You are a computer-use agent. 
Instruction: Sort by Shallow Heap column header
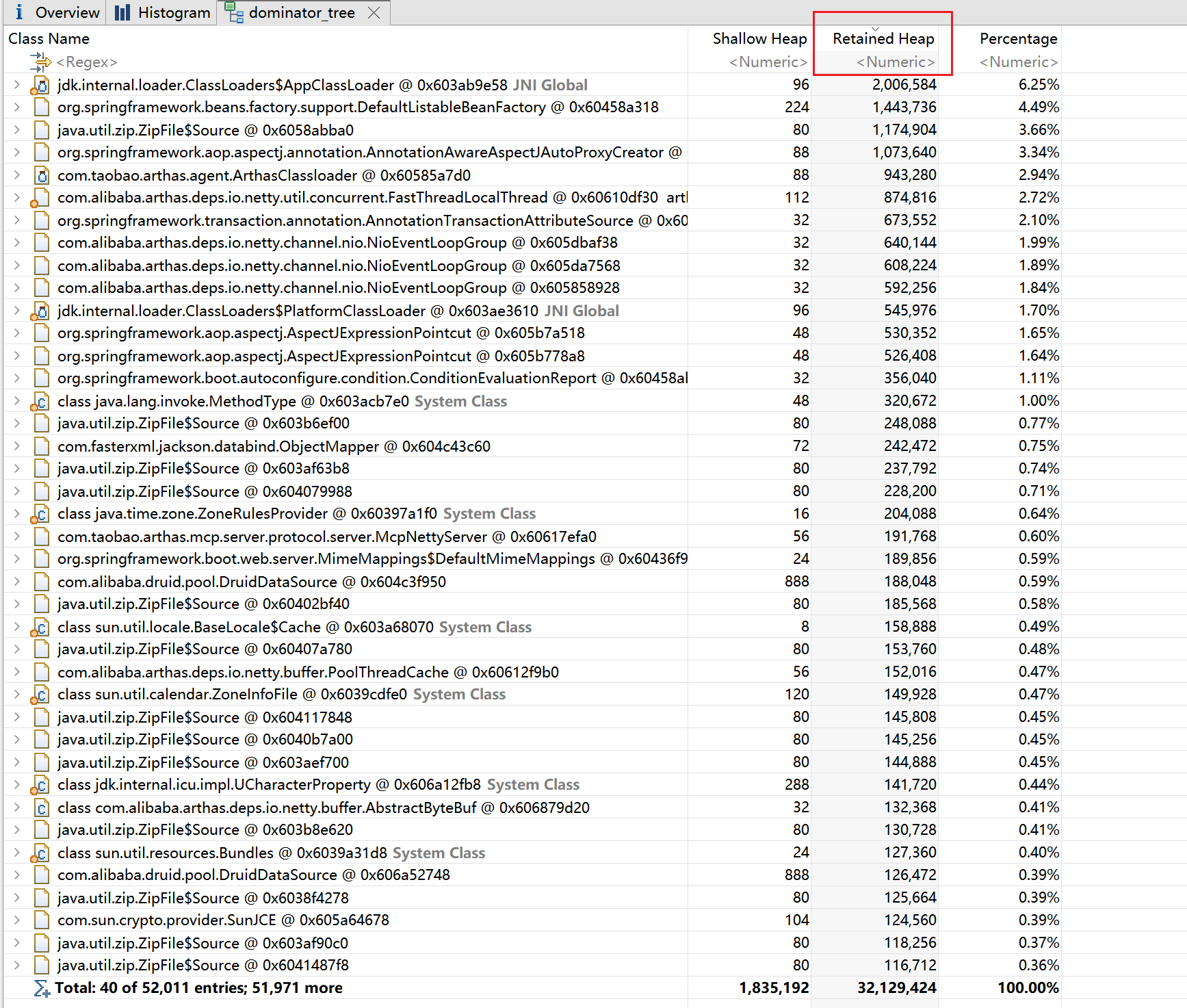[759, 39]
